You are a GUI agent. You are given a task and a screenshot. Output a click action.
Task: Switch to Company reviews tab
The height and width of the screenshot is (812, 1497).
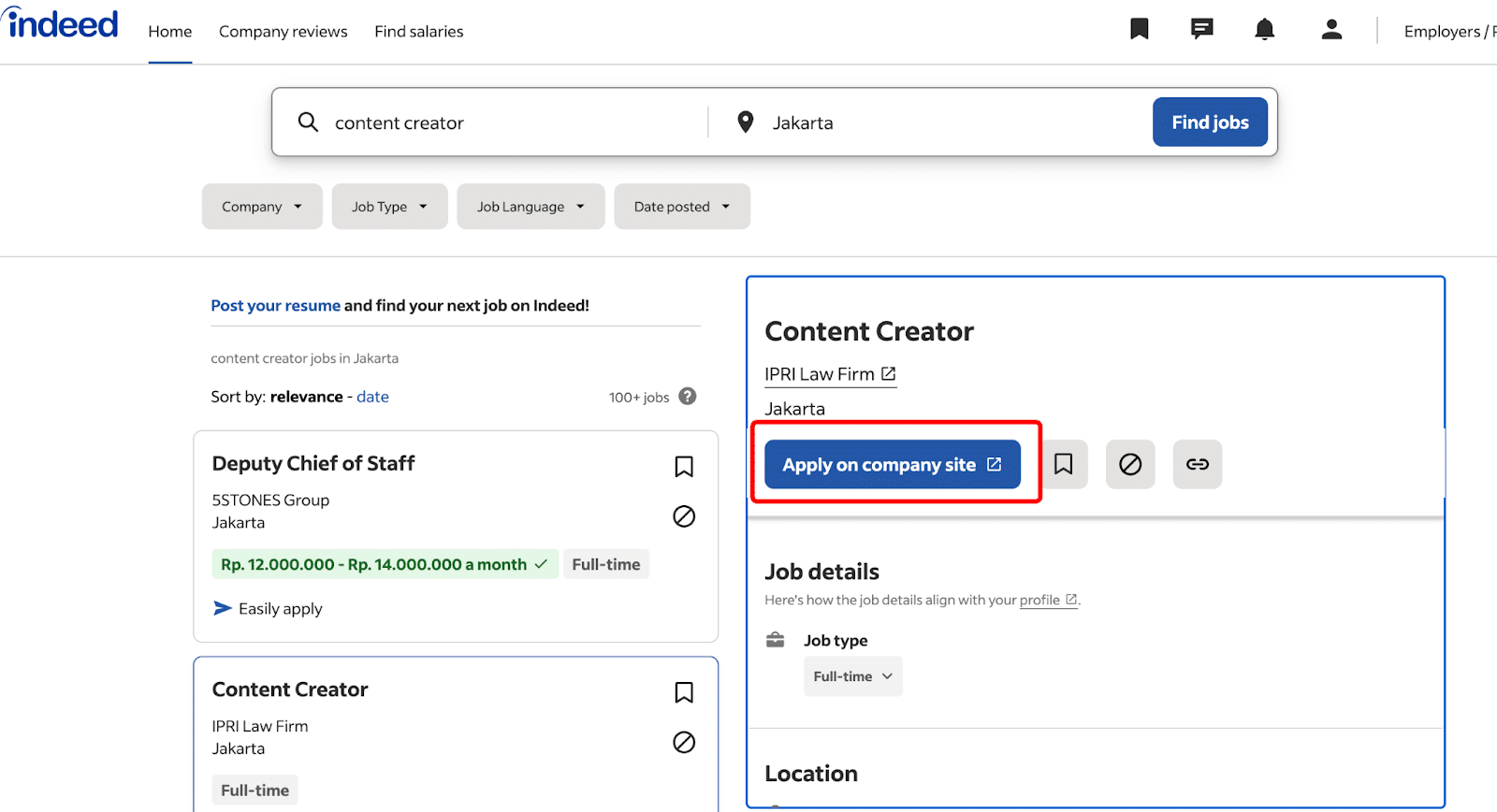click(x=283, y=32)
